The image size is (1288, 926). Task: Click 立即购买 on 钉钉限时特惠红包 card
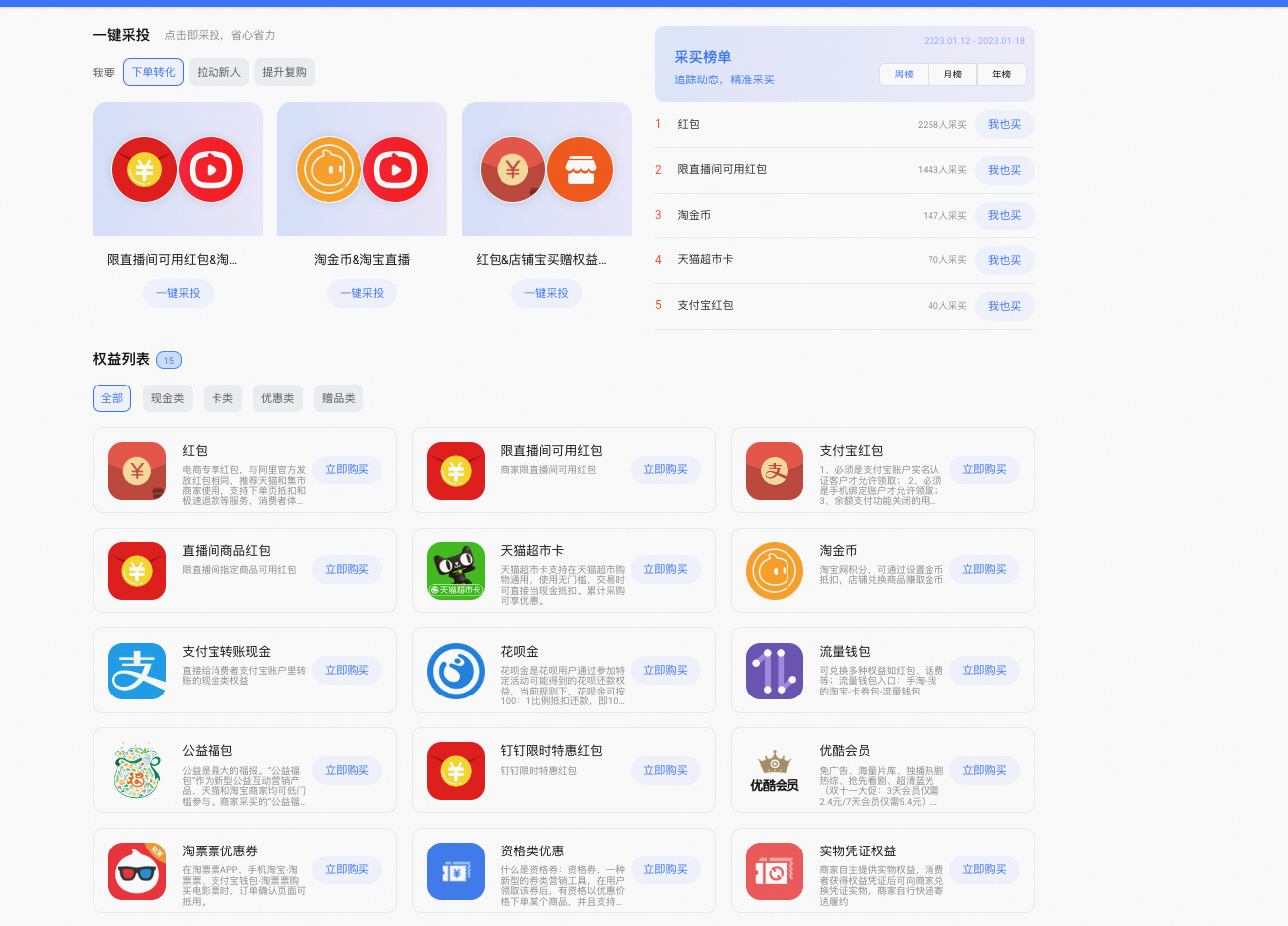point(665,770)
